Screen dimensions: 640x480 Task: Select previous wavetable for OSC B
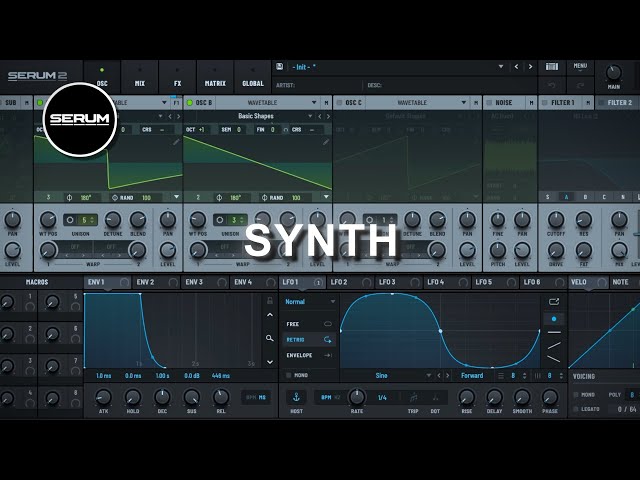click(320, 116)
